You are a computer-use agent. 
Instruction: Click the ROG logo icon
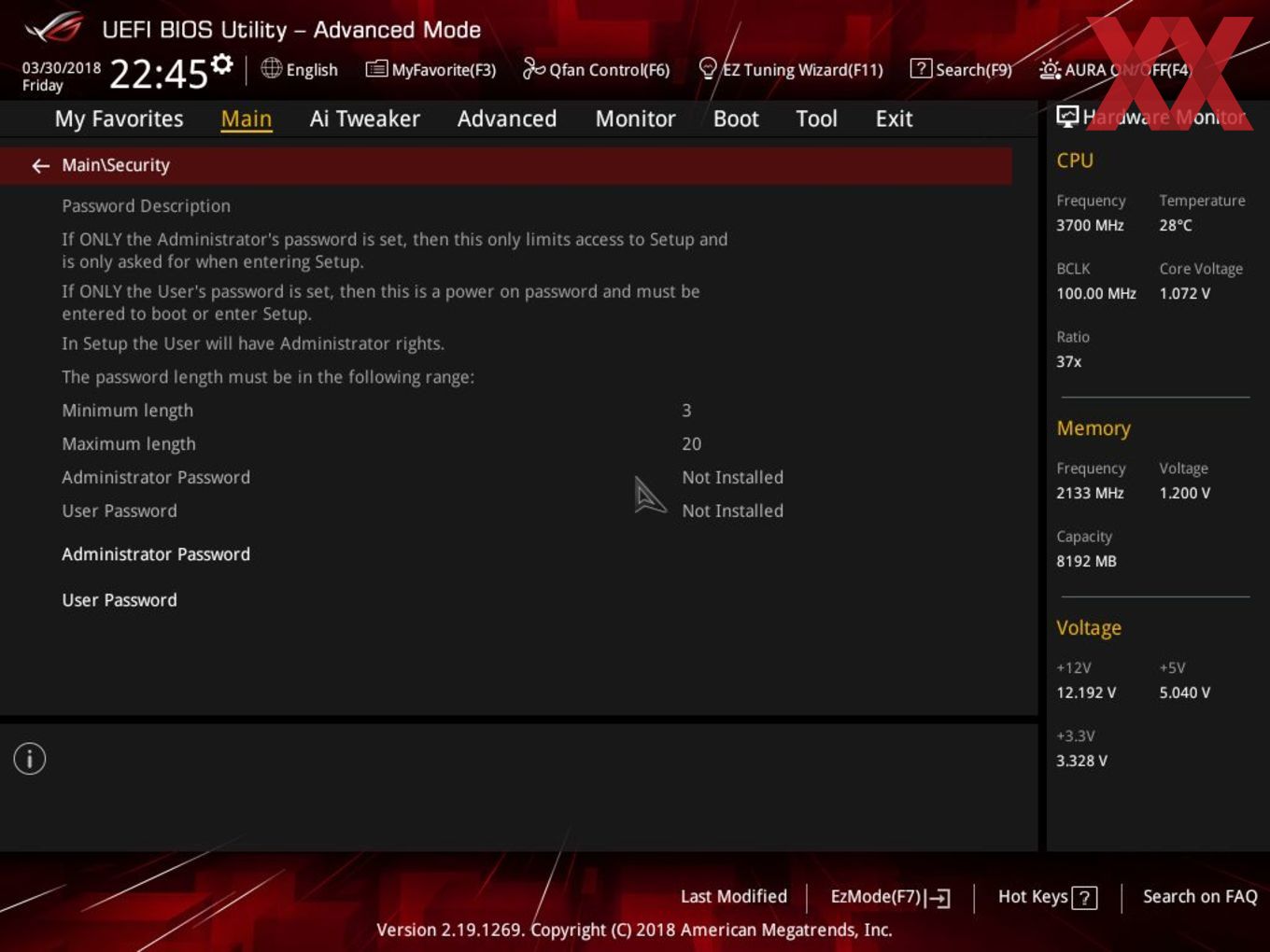click(x=54, y=28)
